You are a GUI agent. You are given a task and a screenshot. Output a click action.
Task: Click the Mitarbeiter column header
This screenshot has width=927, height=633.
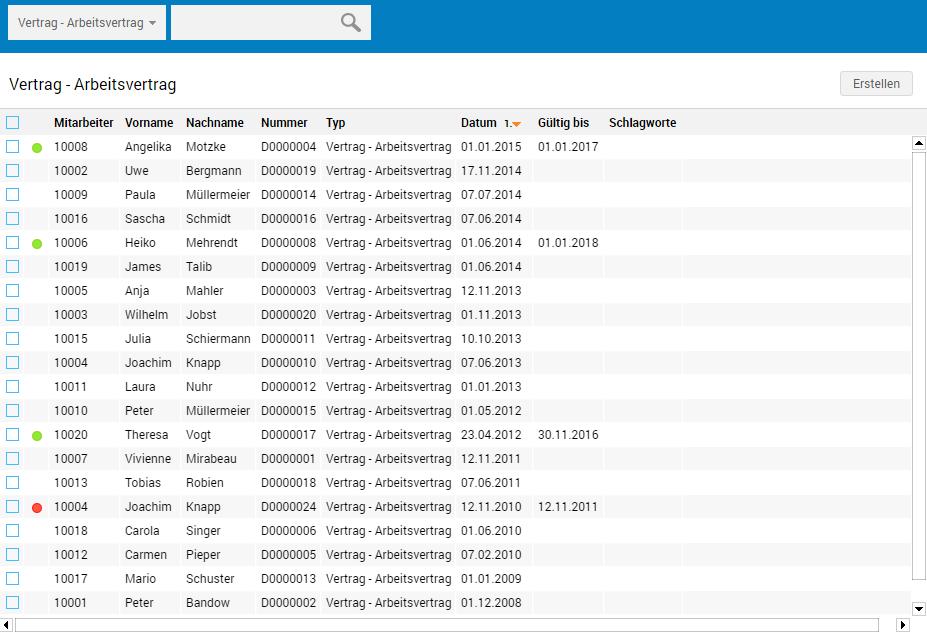[x=83, y=123]
